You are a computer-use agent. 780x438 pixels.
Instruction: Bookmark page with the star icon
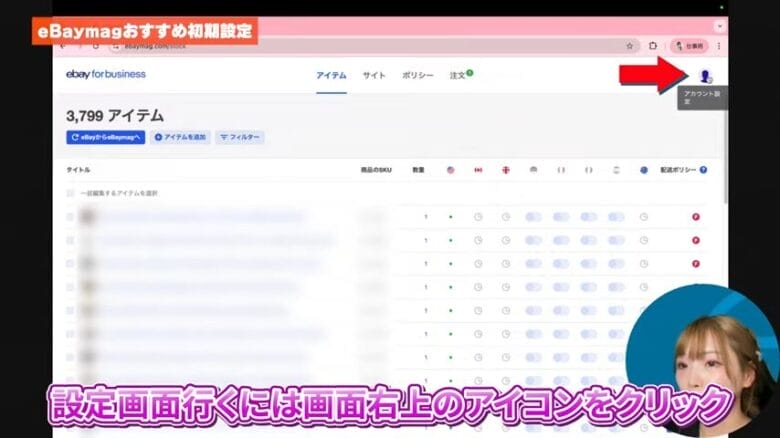point(629,46)
